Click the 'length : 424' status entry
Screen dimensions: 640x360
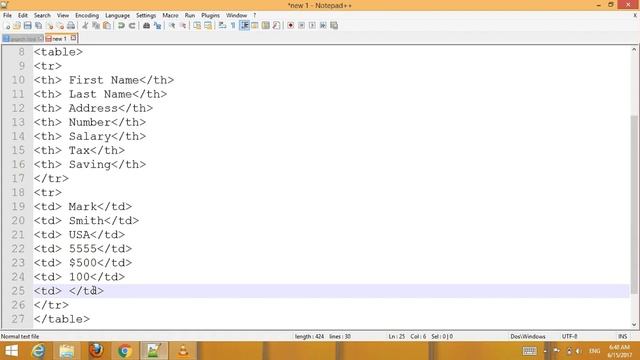point(309,336)
